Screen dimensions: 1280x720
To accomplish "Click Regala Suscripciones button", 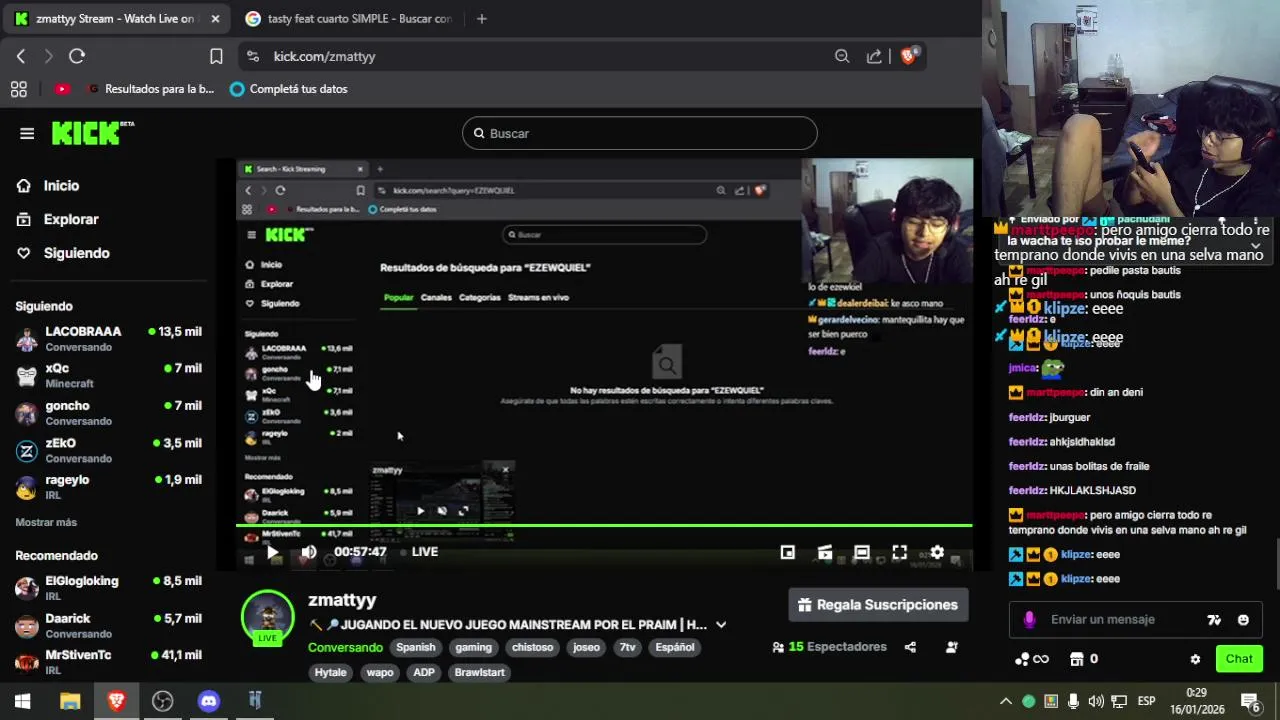I will click(879, 605).
